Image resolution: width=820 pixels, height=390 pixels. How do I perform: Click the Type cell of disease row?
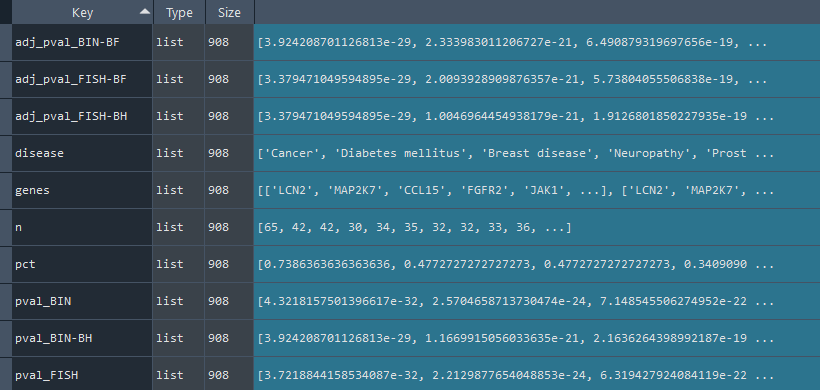click(178, 154)
